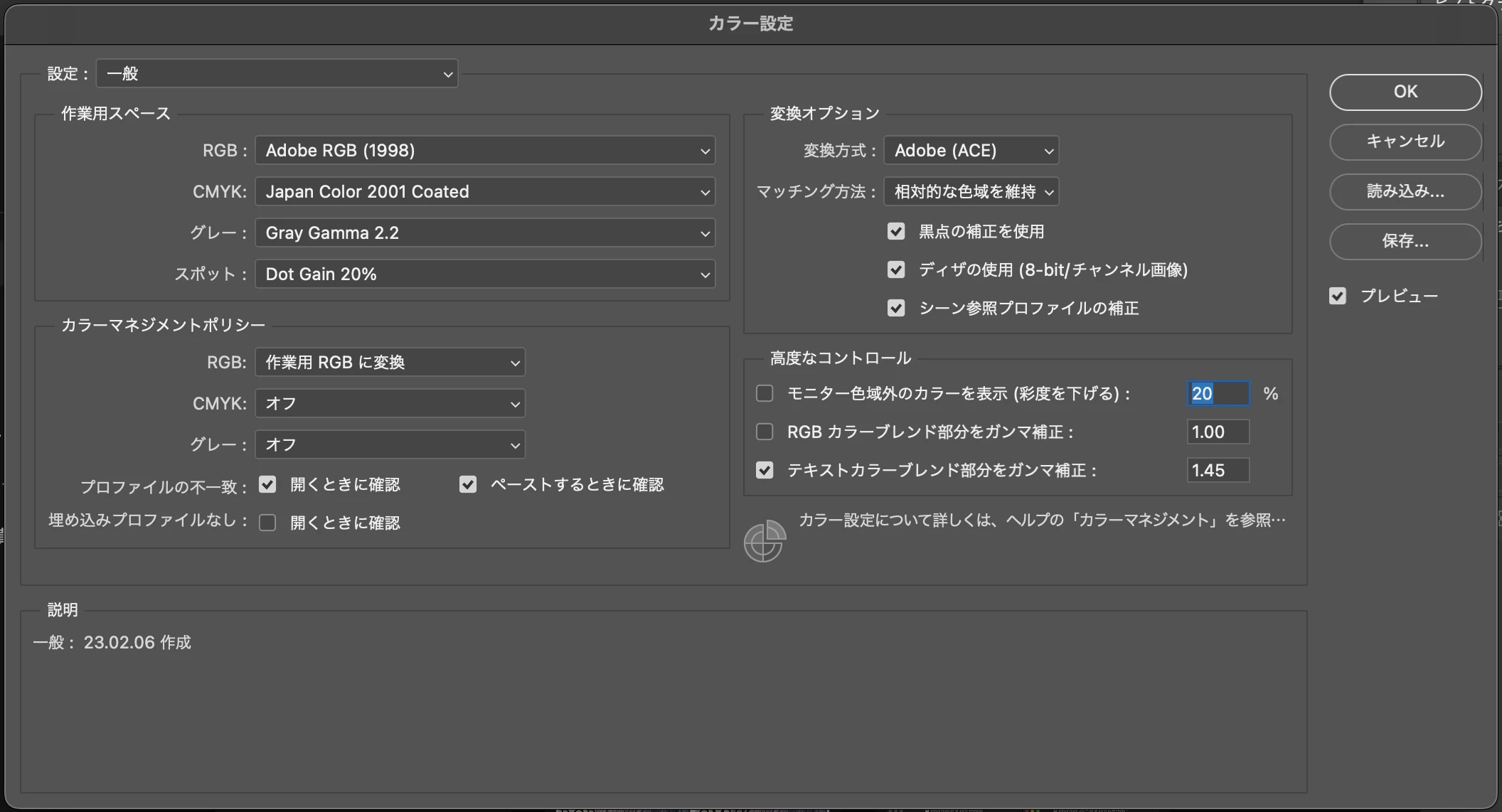Click the desaturate percentage input field

(1218, 393)
